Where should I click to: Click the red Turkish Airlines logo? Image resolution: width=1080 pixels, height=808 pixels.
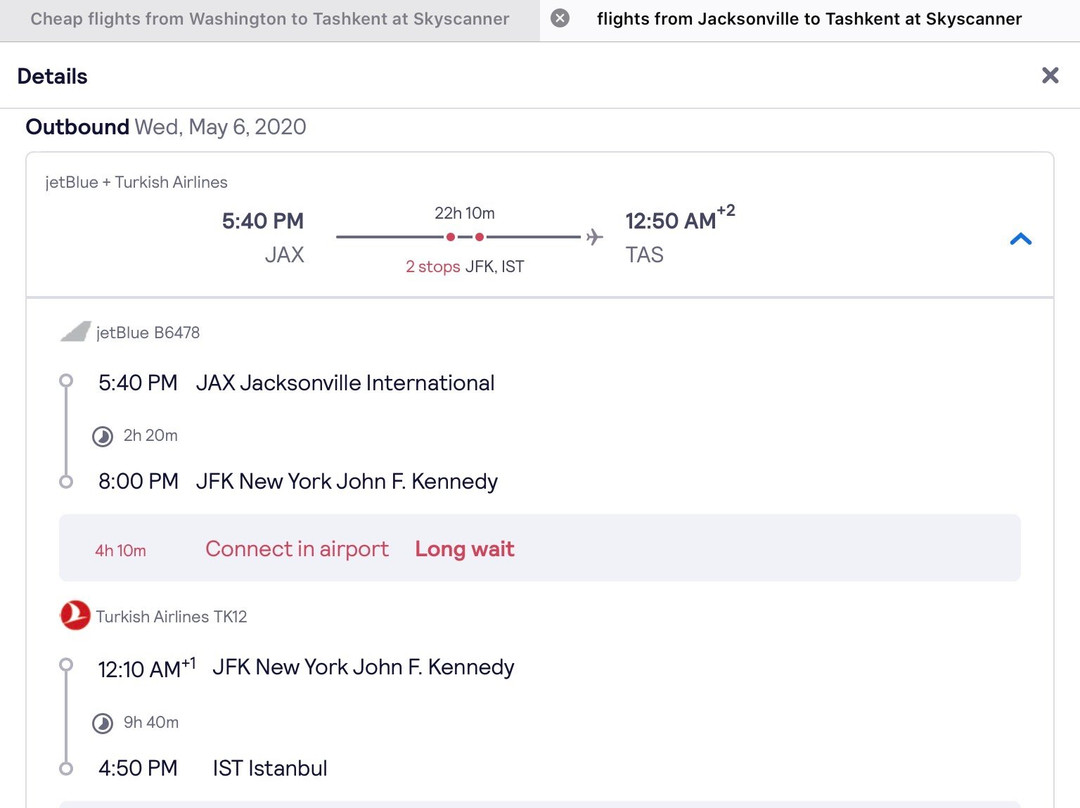(75, 616)
